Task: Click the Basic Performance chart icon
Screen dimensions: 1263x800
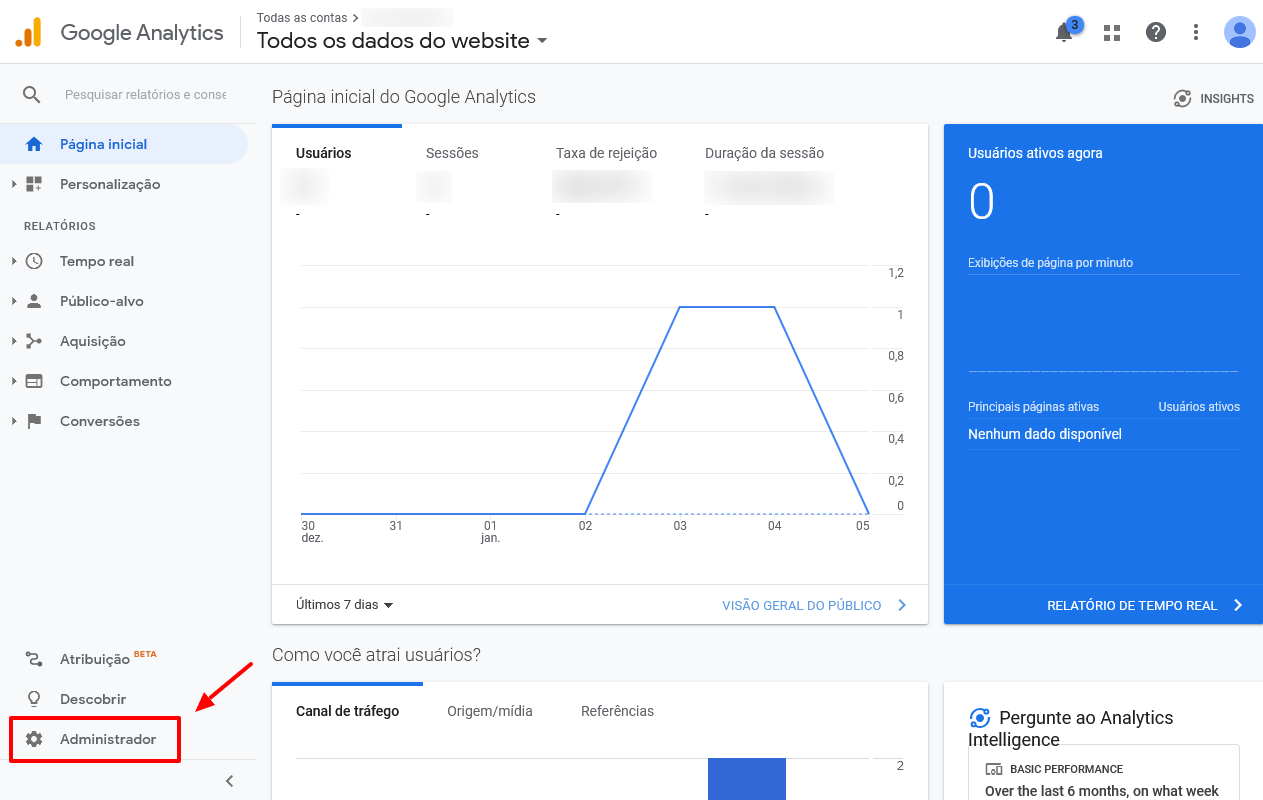Action: pyautogui.click(x=994, y=769)
